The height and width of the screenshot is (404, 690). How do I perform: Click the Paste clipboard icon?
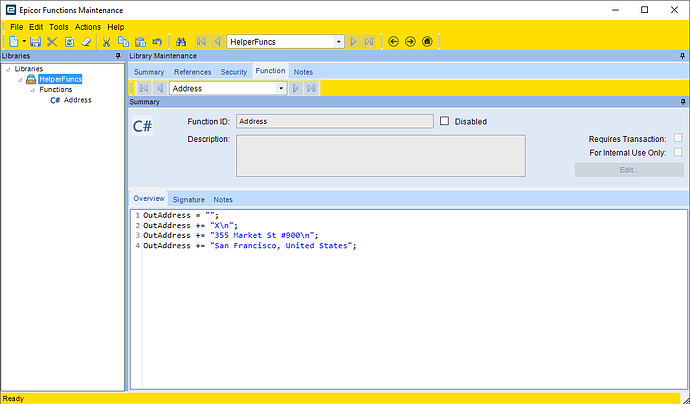[140, 42]
